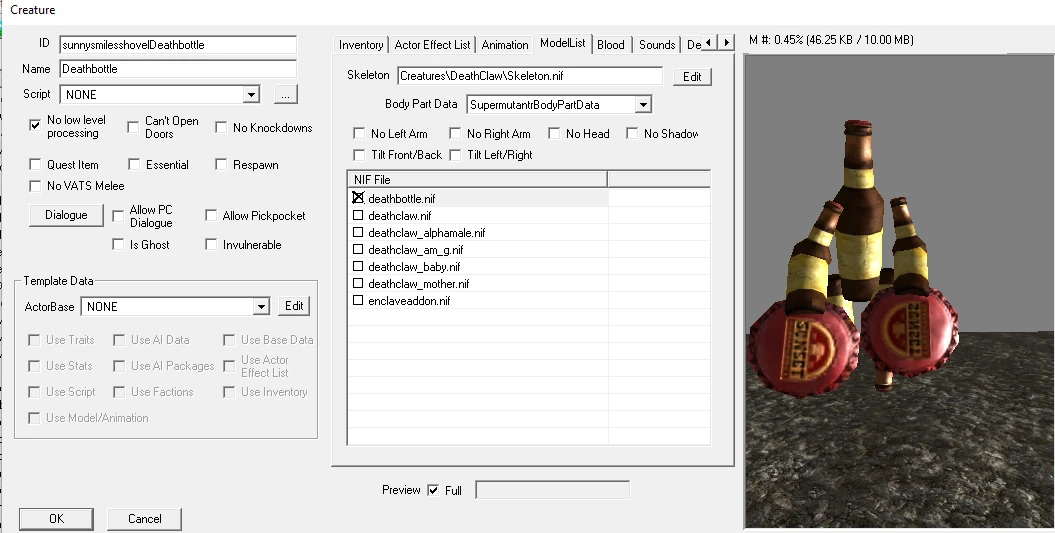
Task: Confirm with the OK button
Action: (x=57, y=519)
